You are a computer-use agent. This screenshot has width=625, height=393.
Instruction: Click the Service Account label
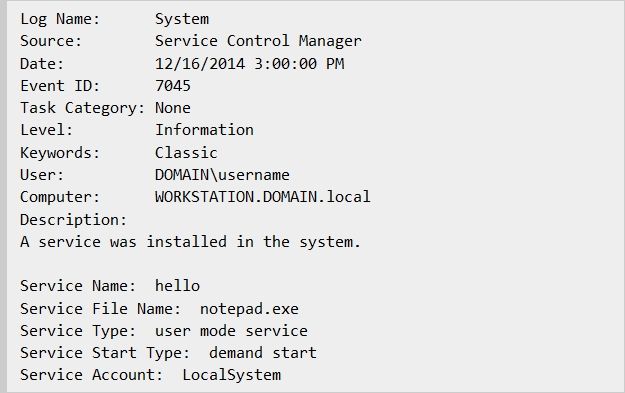click(92, 375)
